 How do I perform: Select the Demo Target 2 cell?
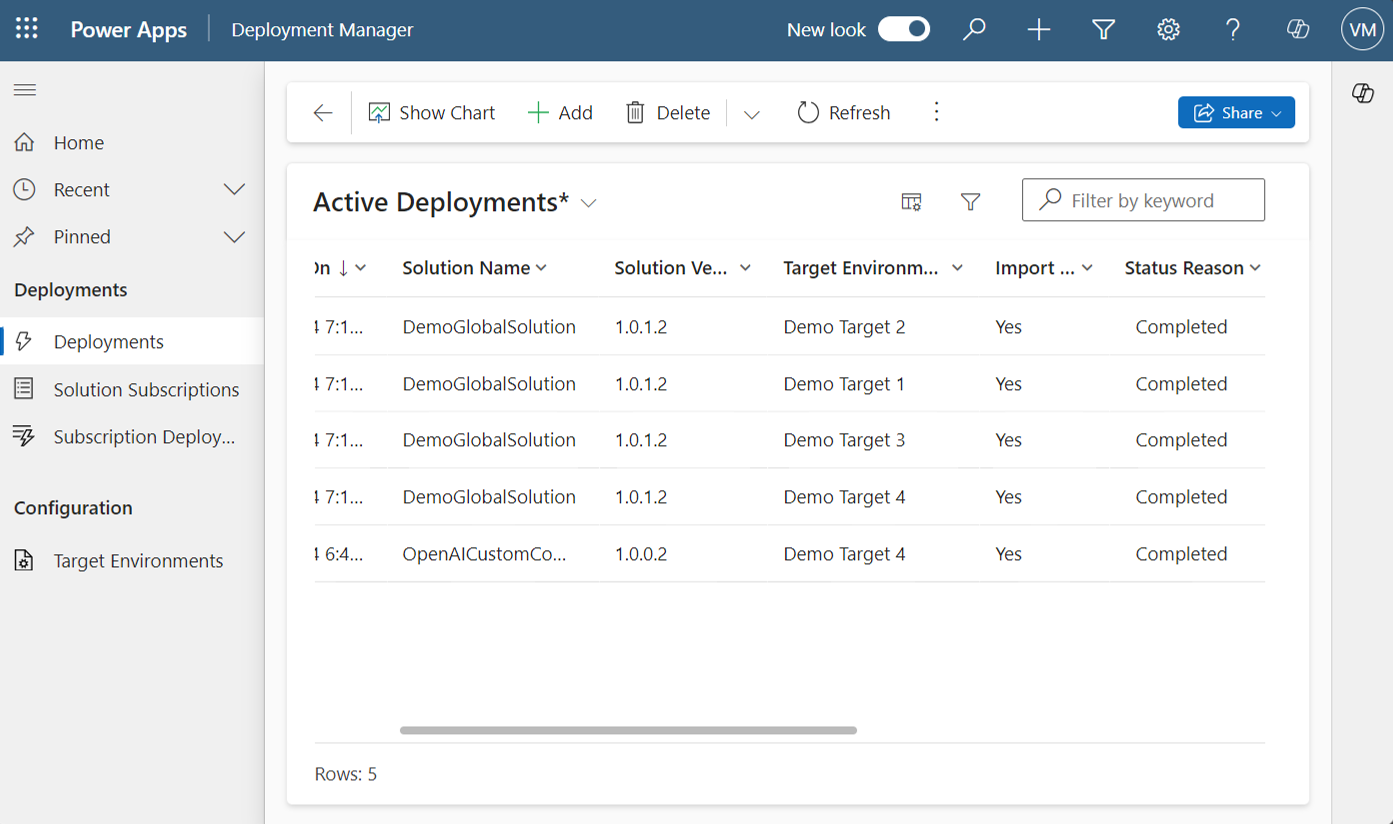click(844, 327)
